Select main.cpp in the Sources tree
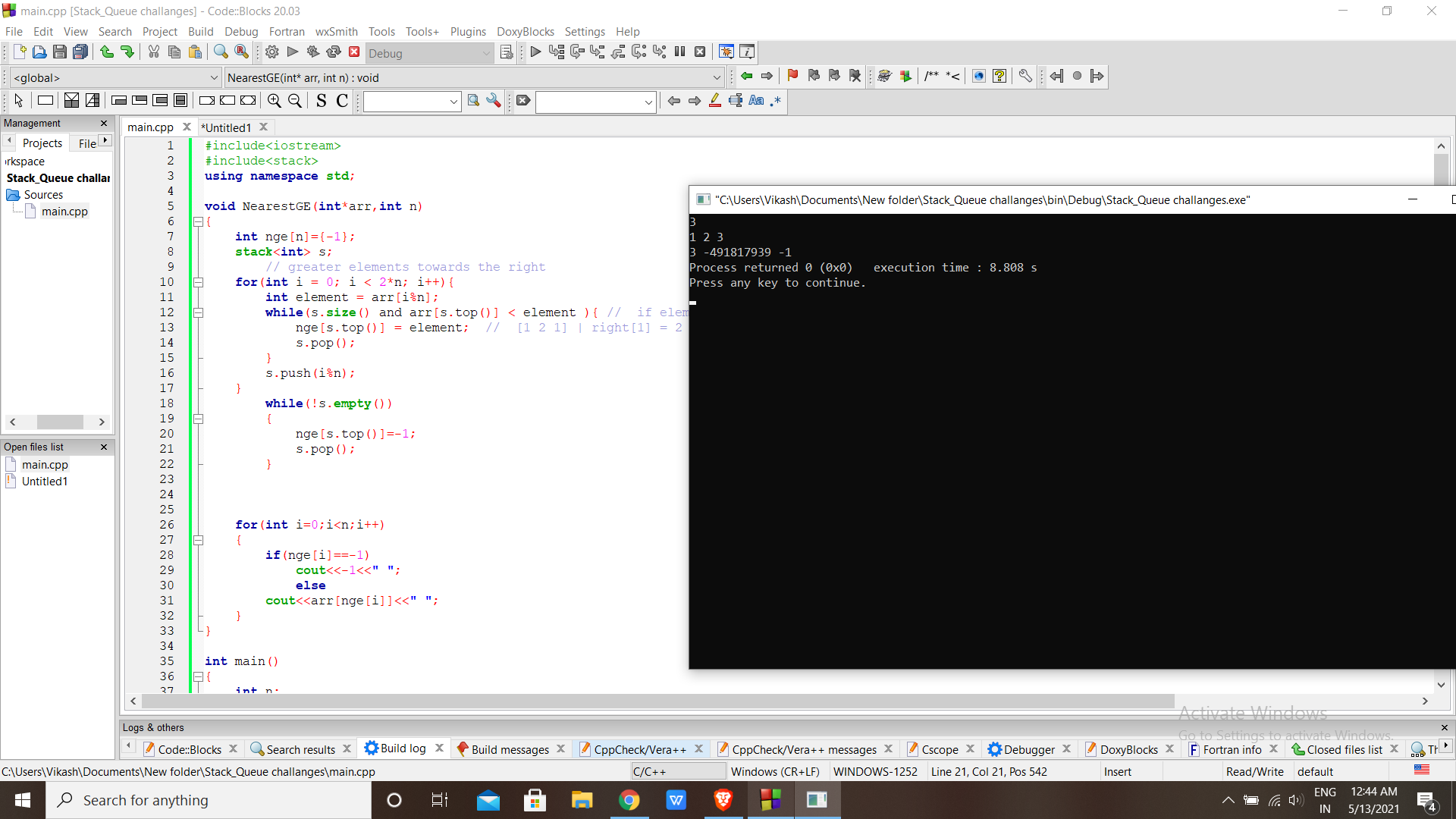Image resolution: width=1456 pixels, height=819 pixels. coord(64,212)
